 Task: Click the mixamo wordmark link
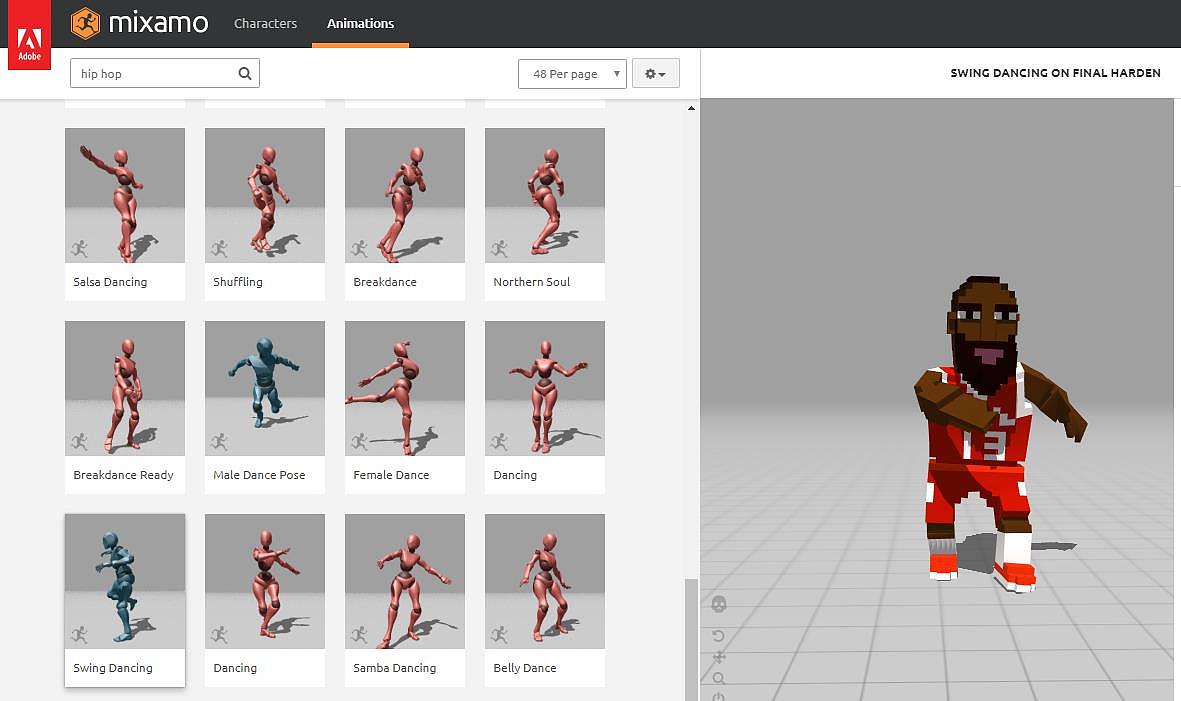[x=158, y=23]
